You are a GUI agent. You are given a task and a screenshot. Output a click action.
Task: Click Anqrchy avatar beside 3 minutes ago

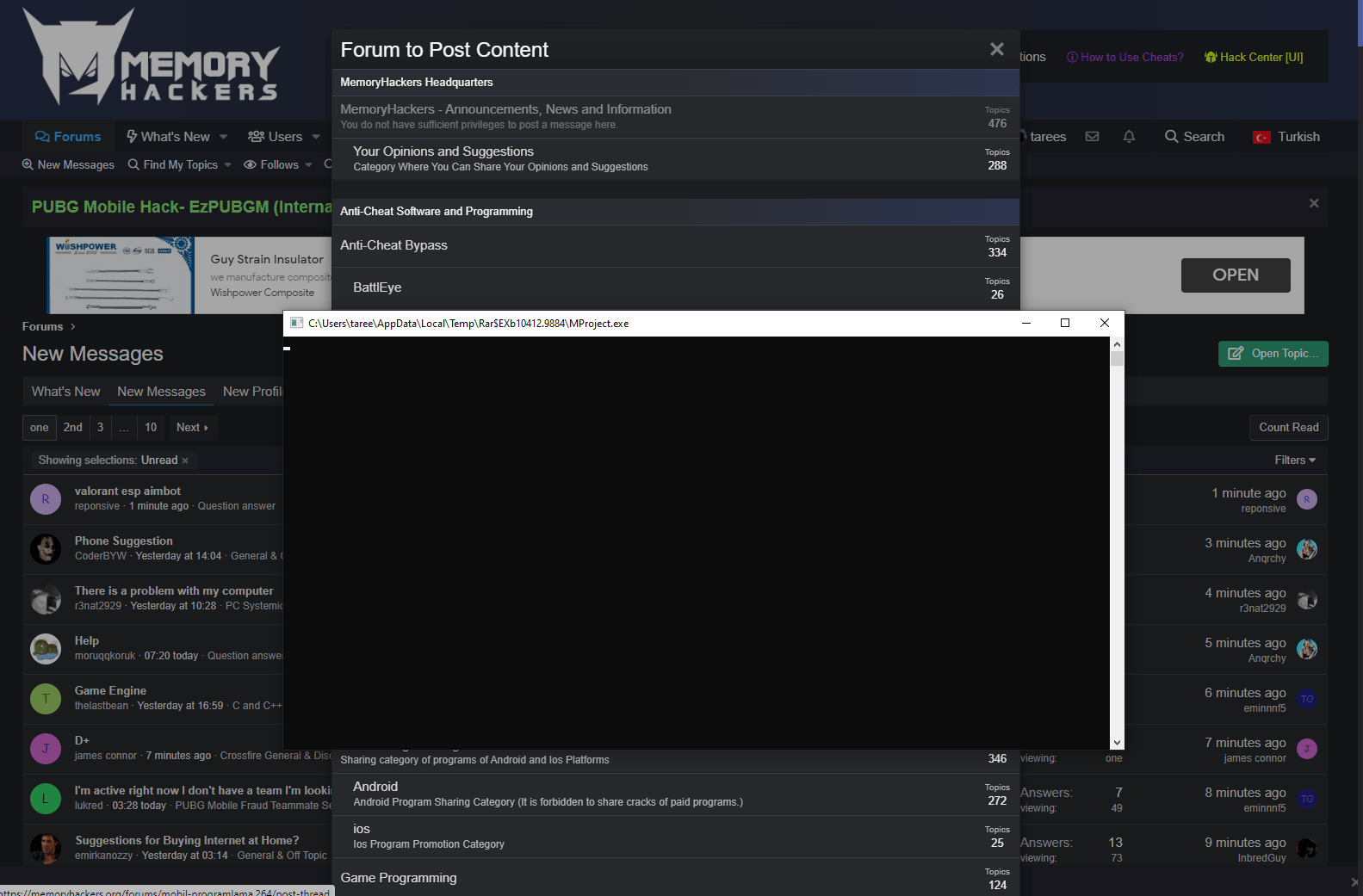tap(1307, 549)
